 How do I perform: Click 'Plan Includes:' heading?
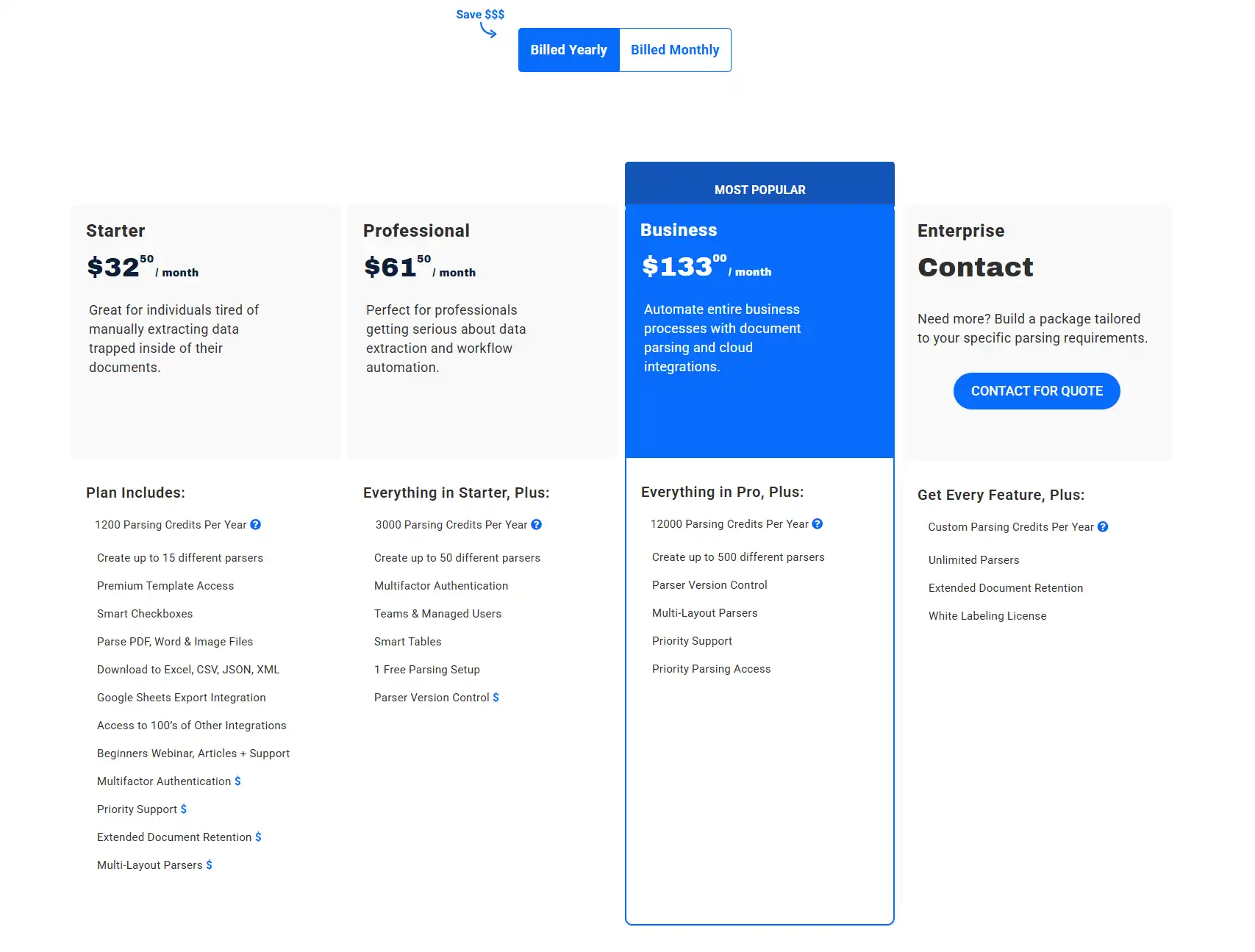coord(135,493)
